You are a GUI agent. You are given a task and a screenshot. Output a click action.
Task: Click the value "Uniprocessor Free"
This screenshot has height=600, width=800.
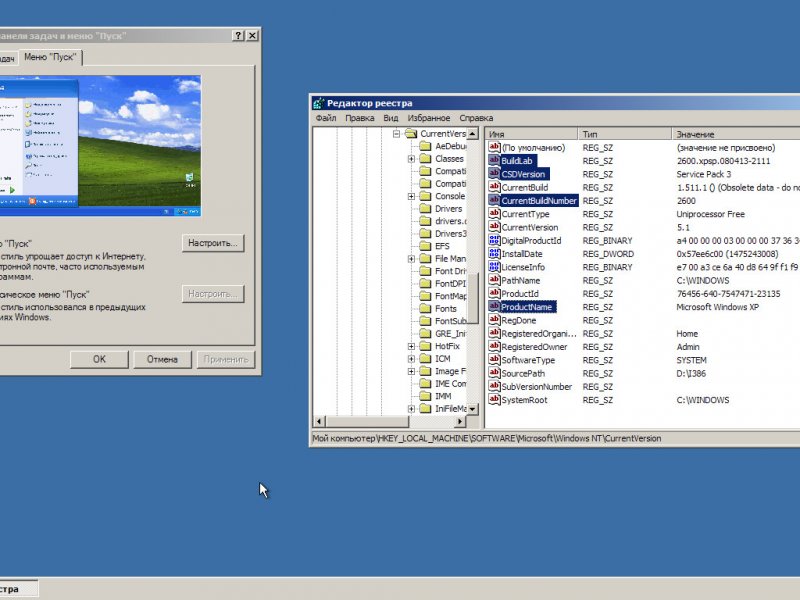coord(710,214)
